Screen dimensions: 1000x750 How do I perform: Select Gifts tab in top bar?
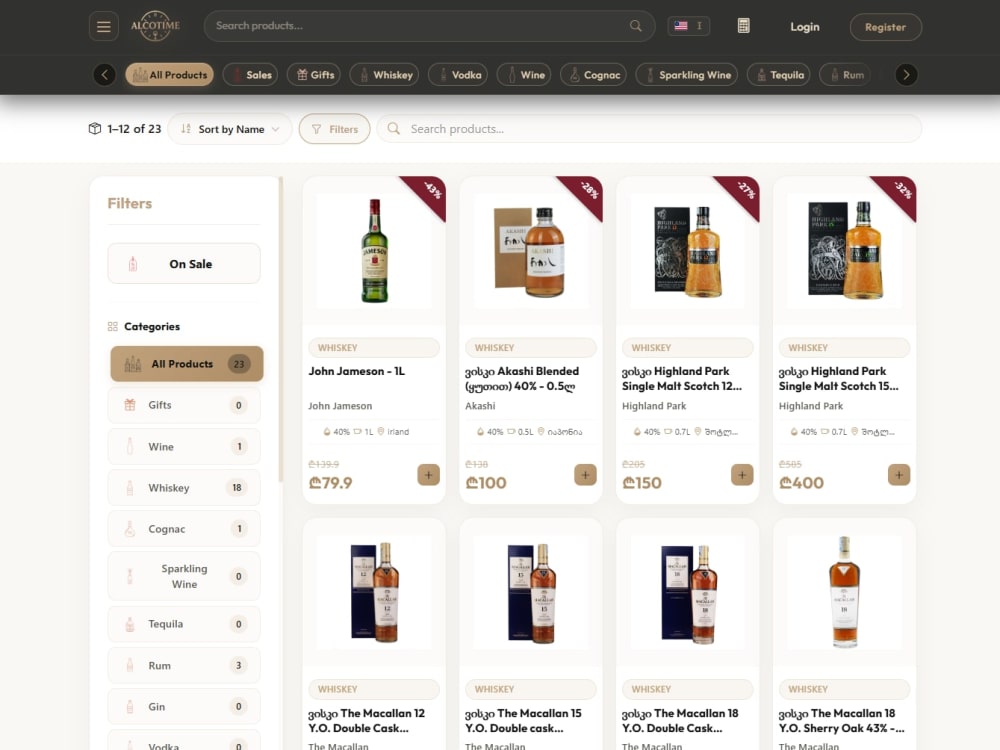tap(314, 75)
